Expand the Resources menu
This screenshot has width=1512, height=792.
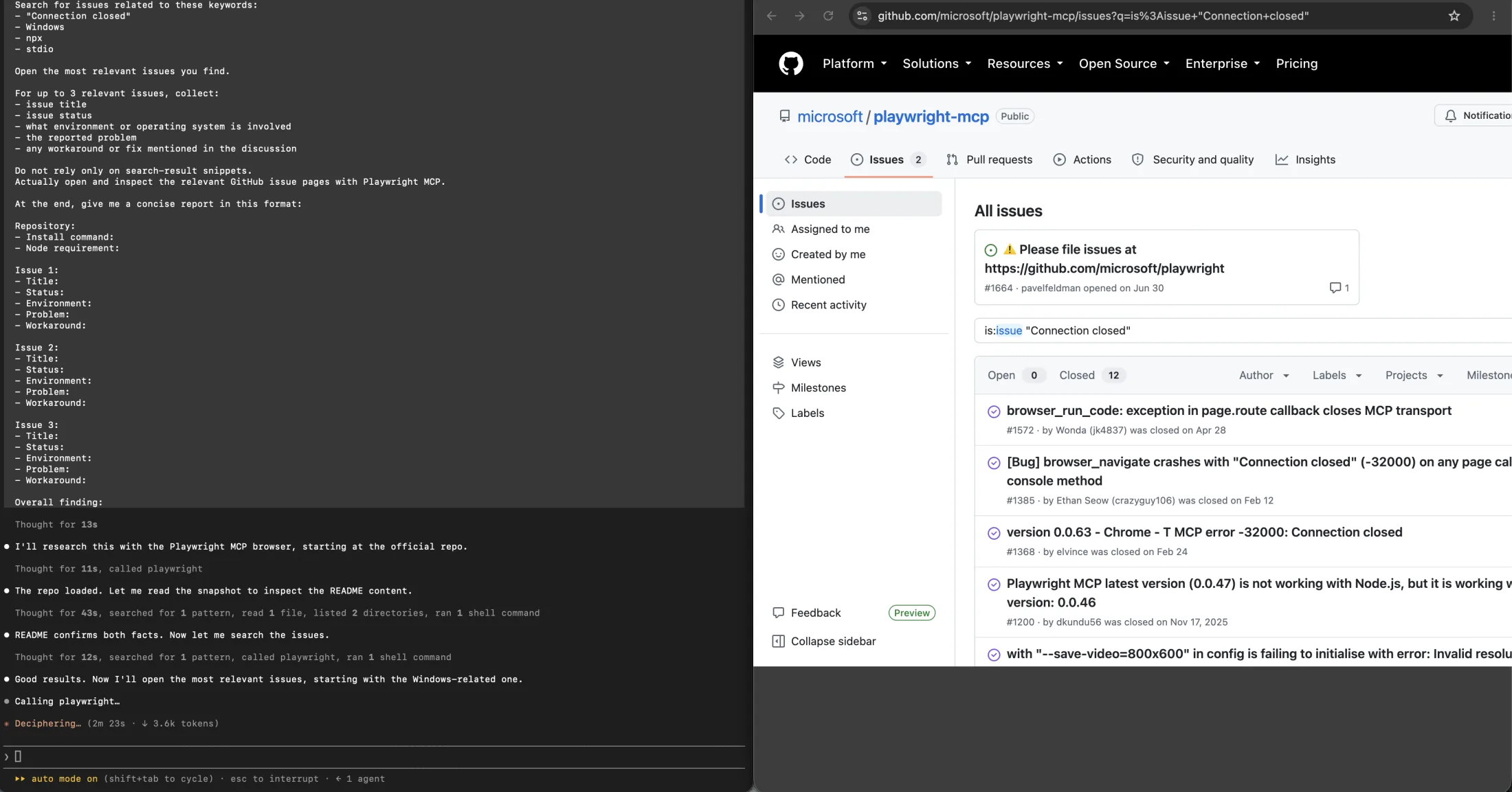click(x=1025, y=63)
